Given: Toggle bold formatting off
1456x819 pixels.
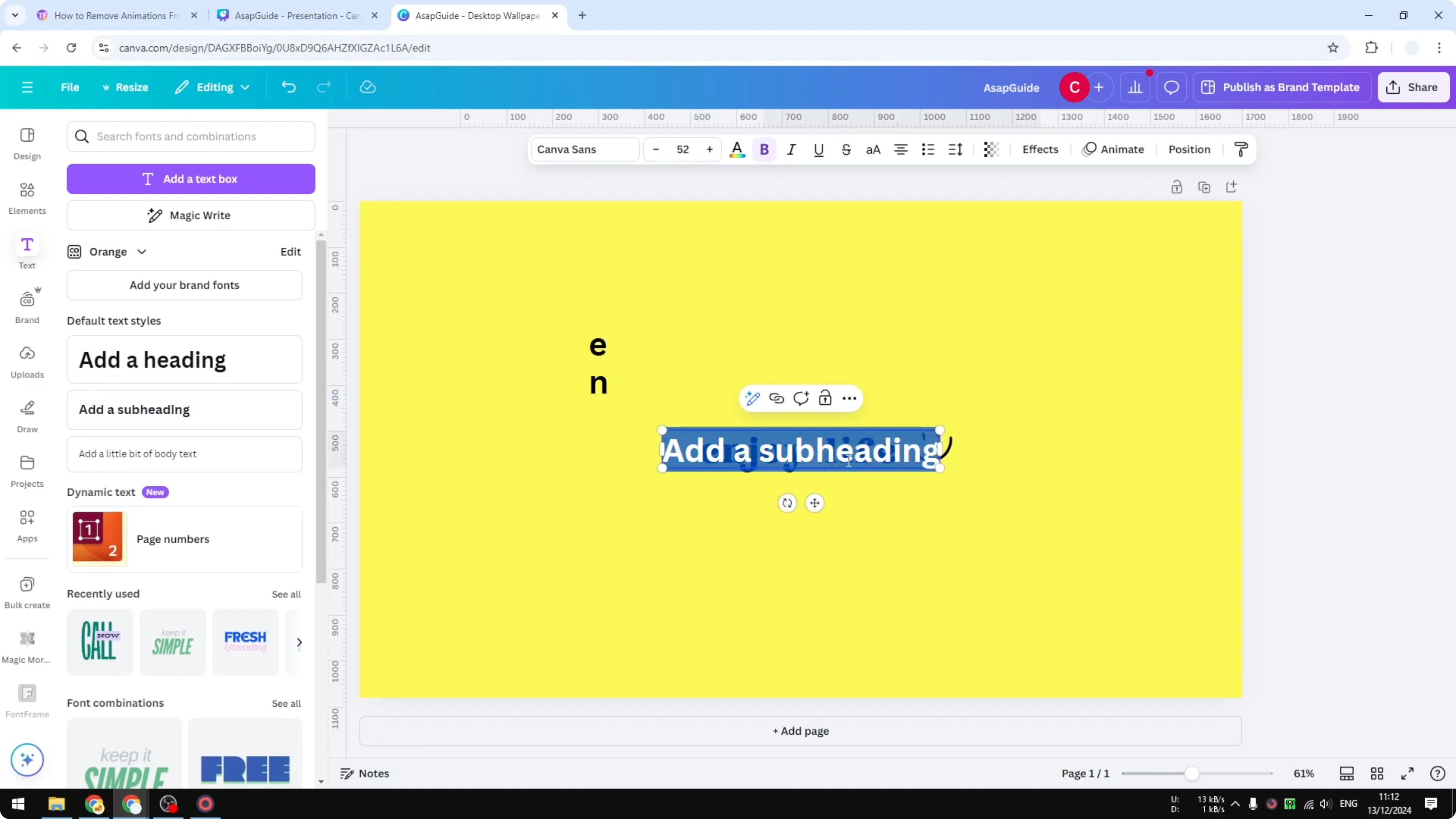Looking at the screenshot, I should 764,149.
